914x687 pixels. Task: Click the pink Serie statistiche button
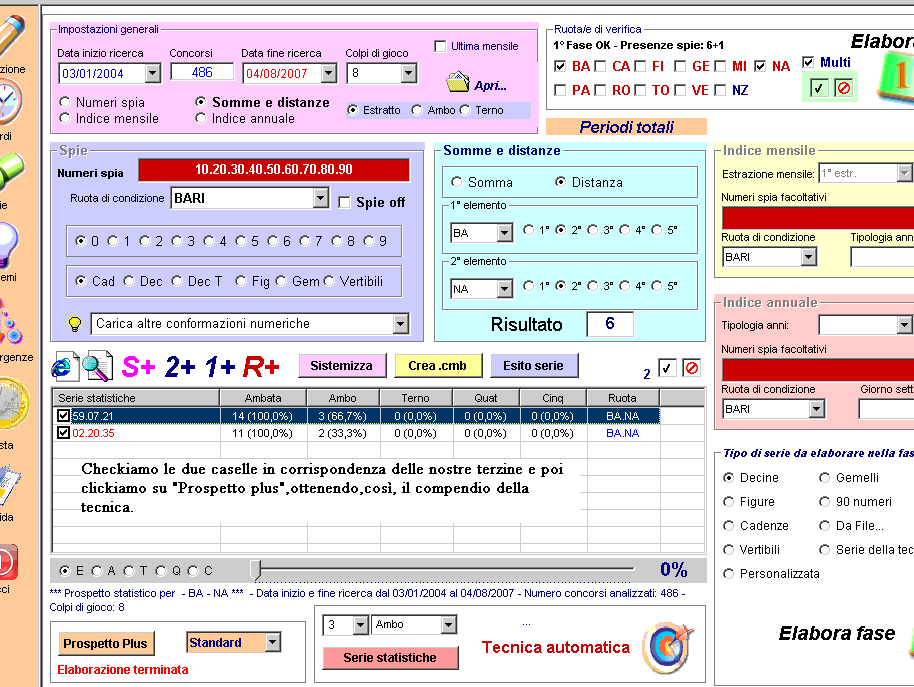390,658
